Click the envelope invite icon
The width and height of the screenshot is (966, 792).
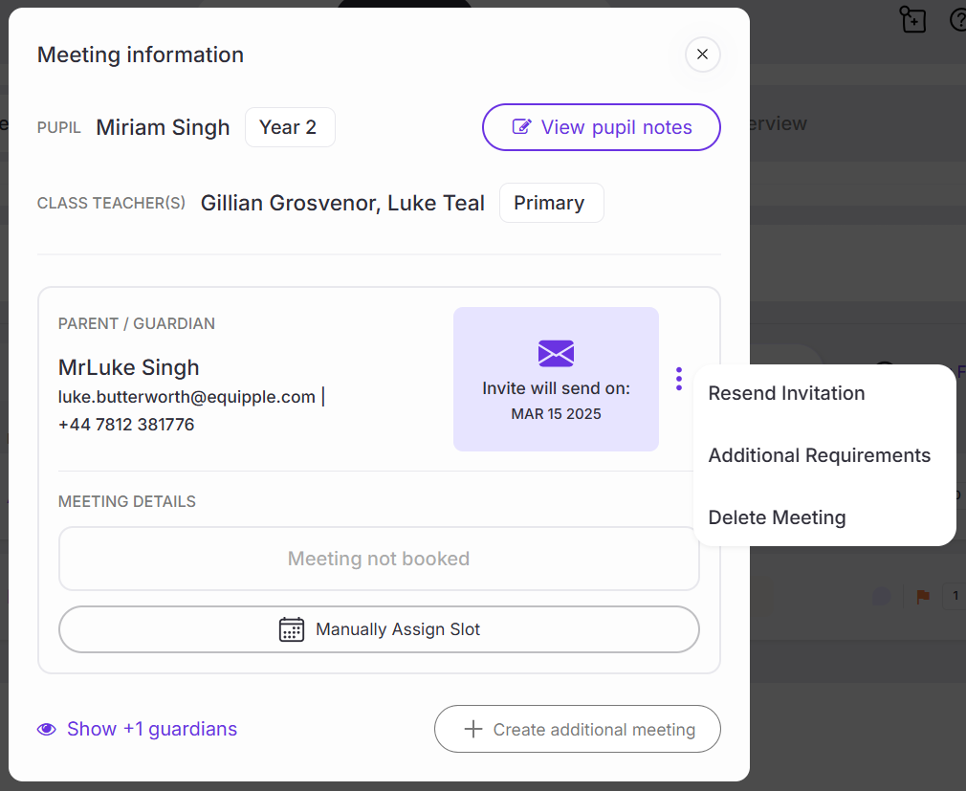(556, 353)
